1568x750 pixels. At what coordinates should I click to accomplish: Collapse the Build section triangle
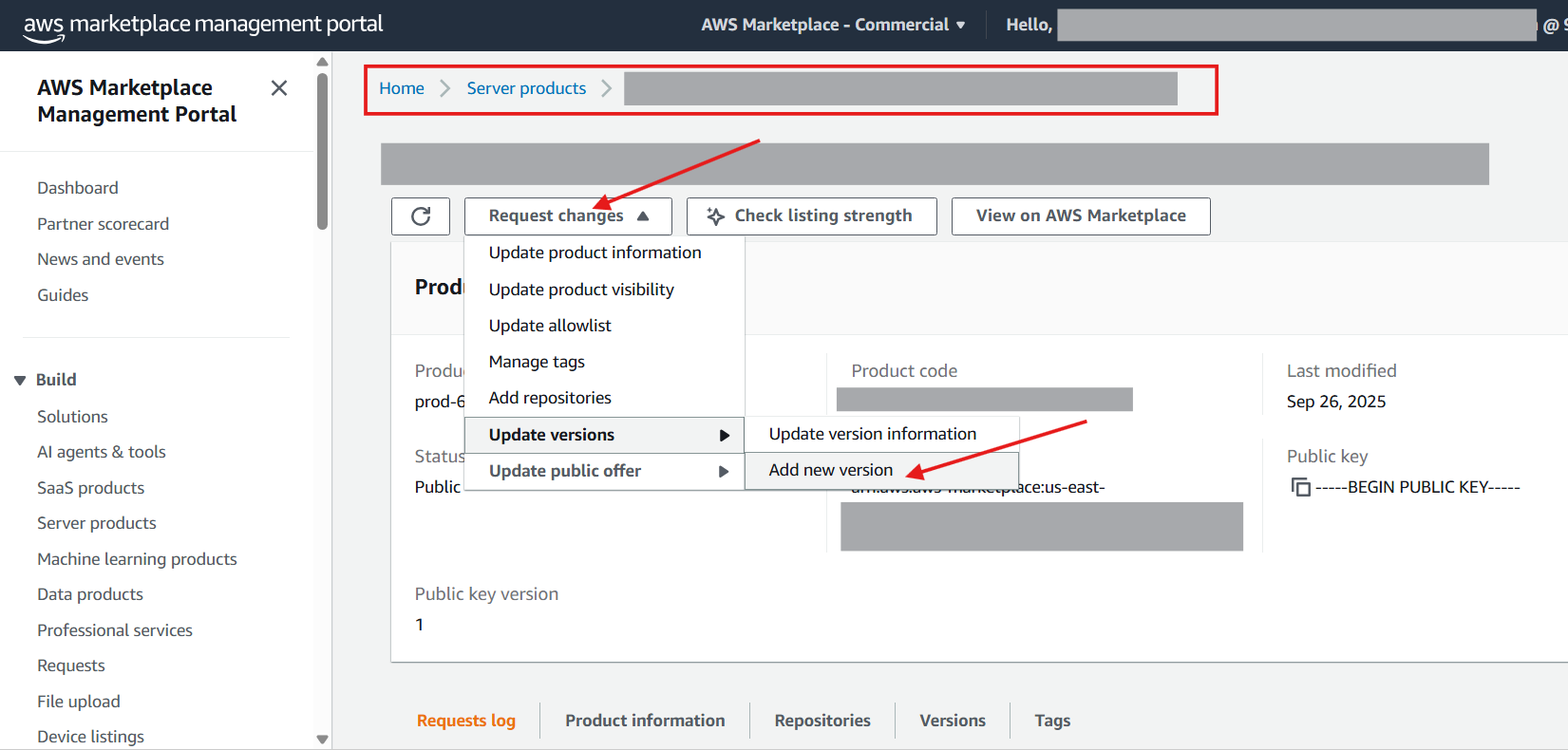(20, 381)
